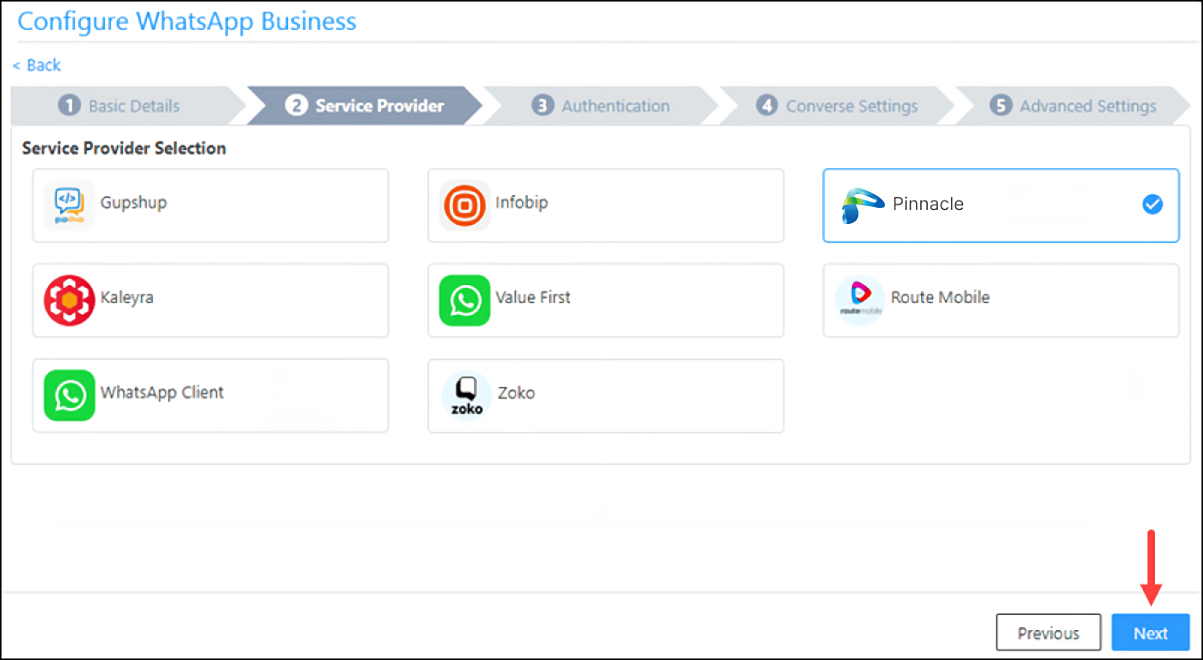Click the Value First WhatsApp icon

click(464, 300)
